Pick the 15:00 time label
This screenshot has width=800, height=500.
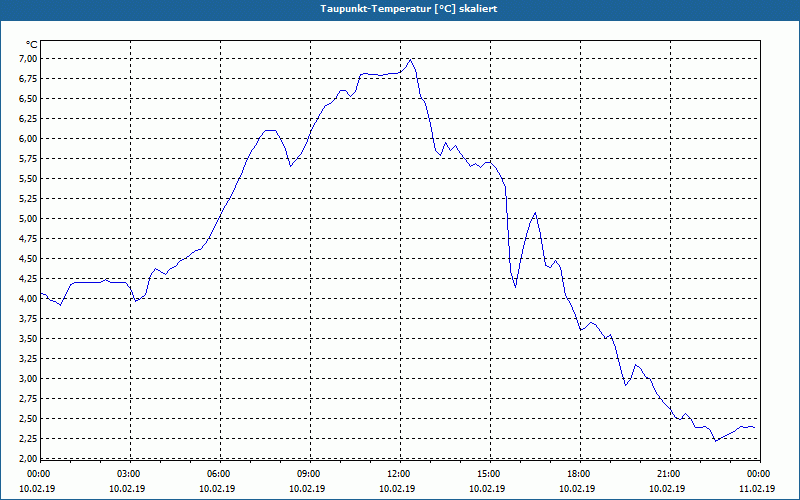[x=487, y=474]
